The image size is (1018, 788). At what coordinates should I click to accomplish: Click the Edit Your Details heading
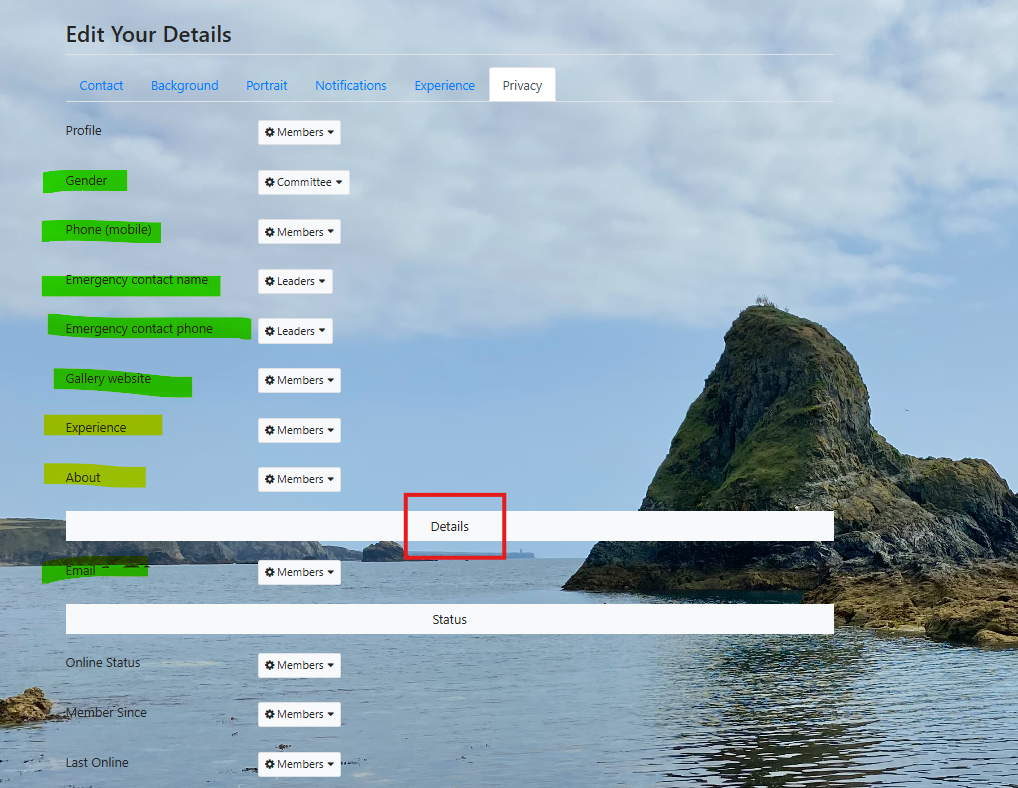(x=149, y=34)
